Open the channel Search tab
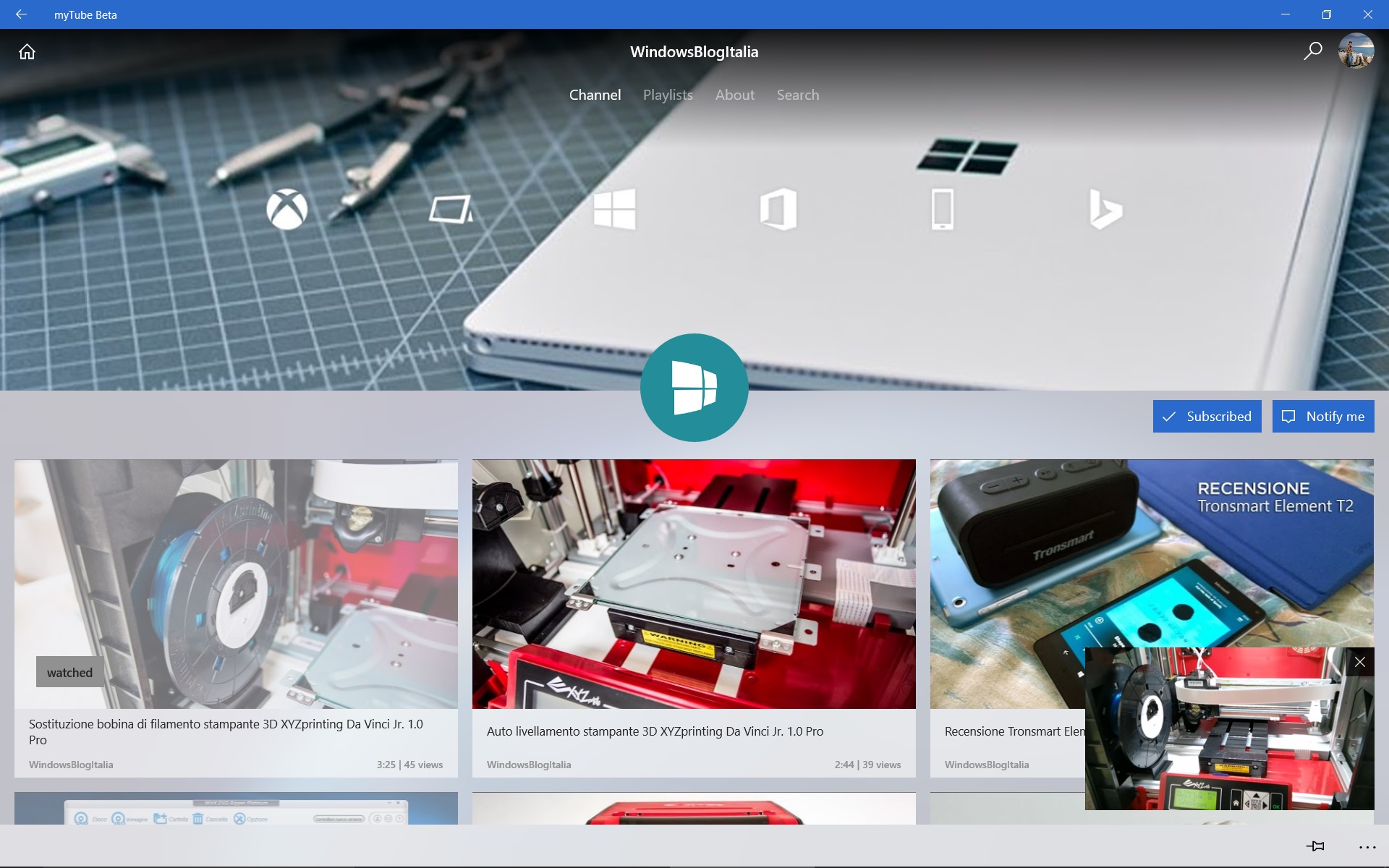The width and height of the screenshot is (1389, 868). 797,95
